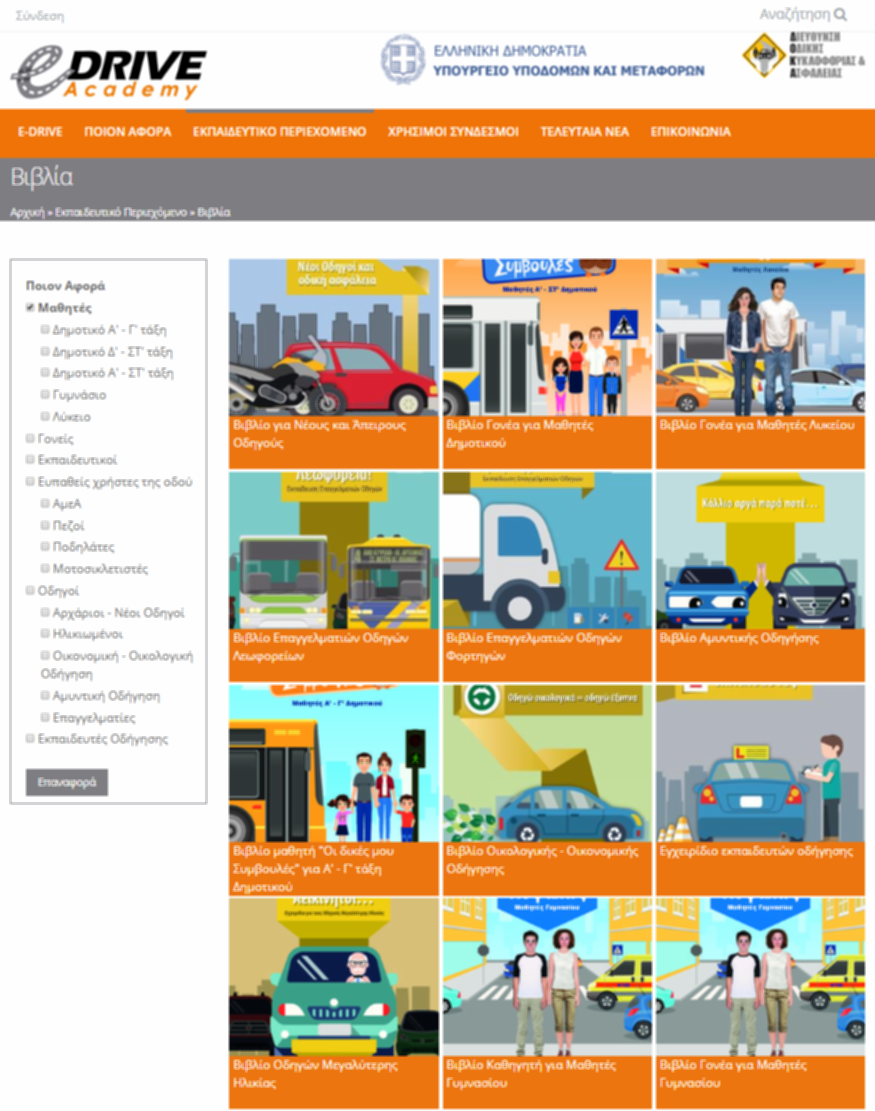Click the Βιβλίο Επαγγελματιών Οδηγών Φορτηγών thumbnail
Viewport: 875px width, 1111px height.
(546, 550)
